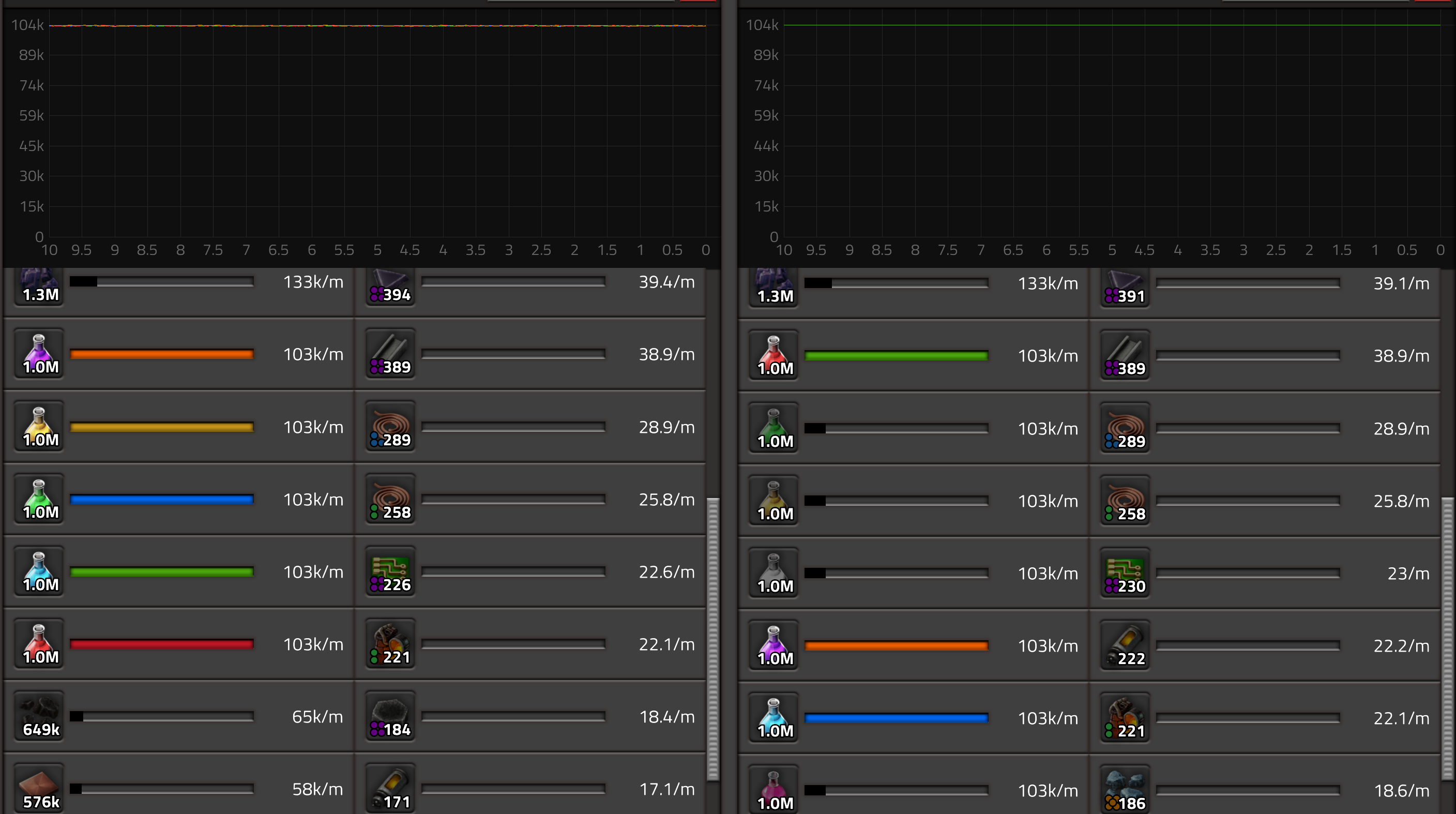This screenshot has width=1456, height=814.
Task: Select the cyan science flask with green bar
Action: pos(39,571)
